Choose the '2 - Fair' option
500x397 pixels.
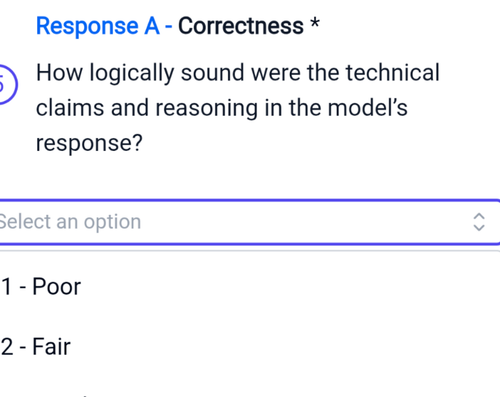tap(249, 347)
